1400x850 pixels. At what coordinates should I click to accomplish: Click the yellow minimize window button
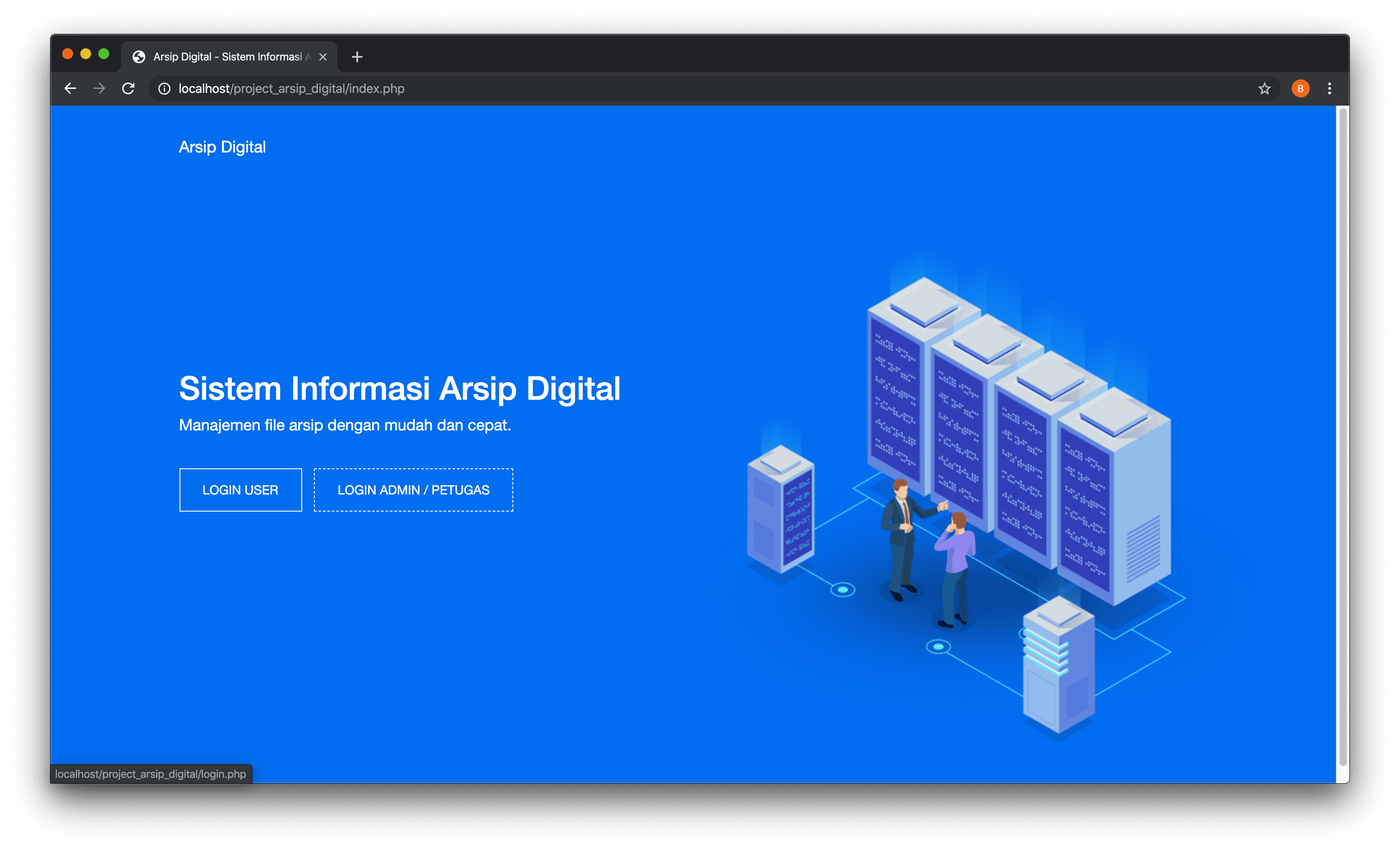click(86, 54)
